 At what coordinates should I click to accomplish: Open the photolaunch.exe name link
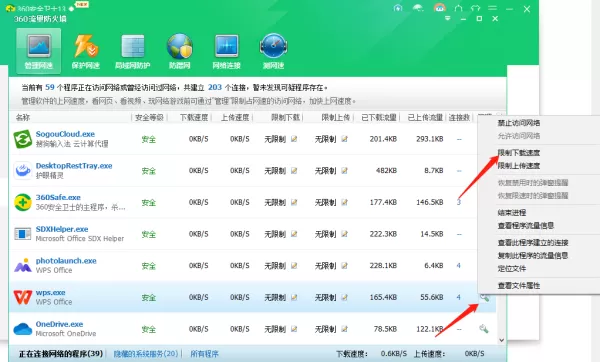click(66, 261)
